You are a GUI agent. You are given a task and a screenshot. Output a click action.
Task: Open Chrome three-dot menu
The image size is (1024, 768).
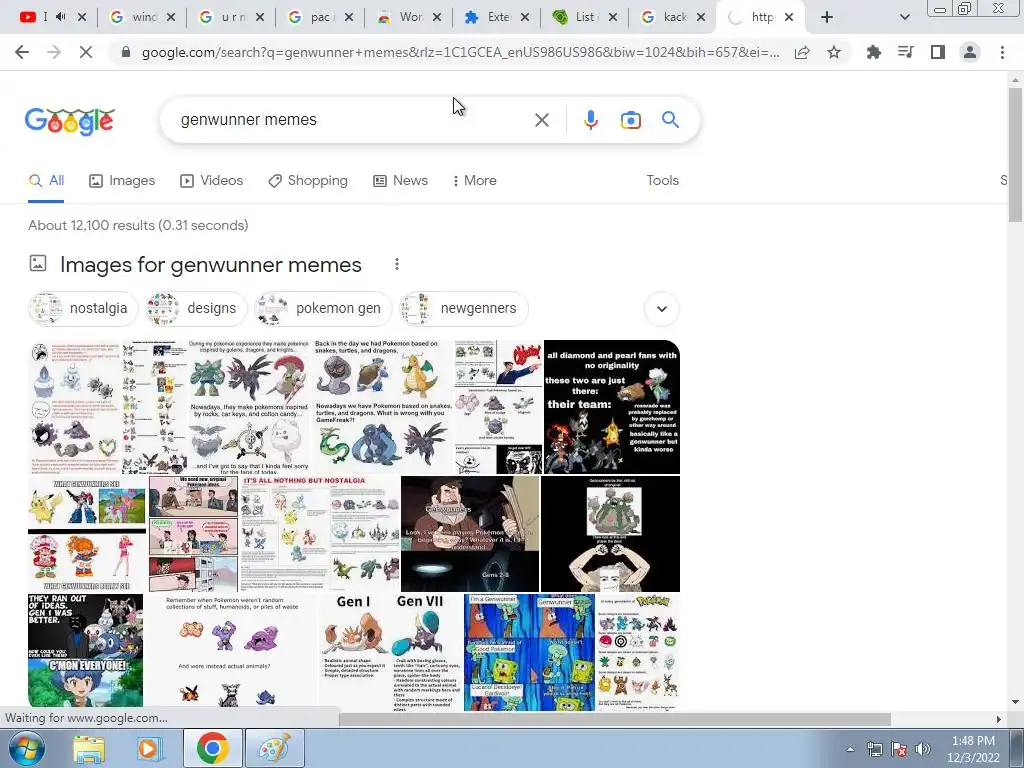(x=1002, y=52)
